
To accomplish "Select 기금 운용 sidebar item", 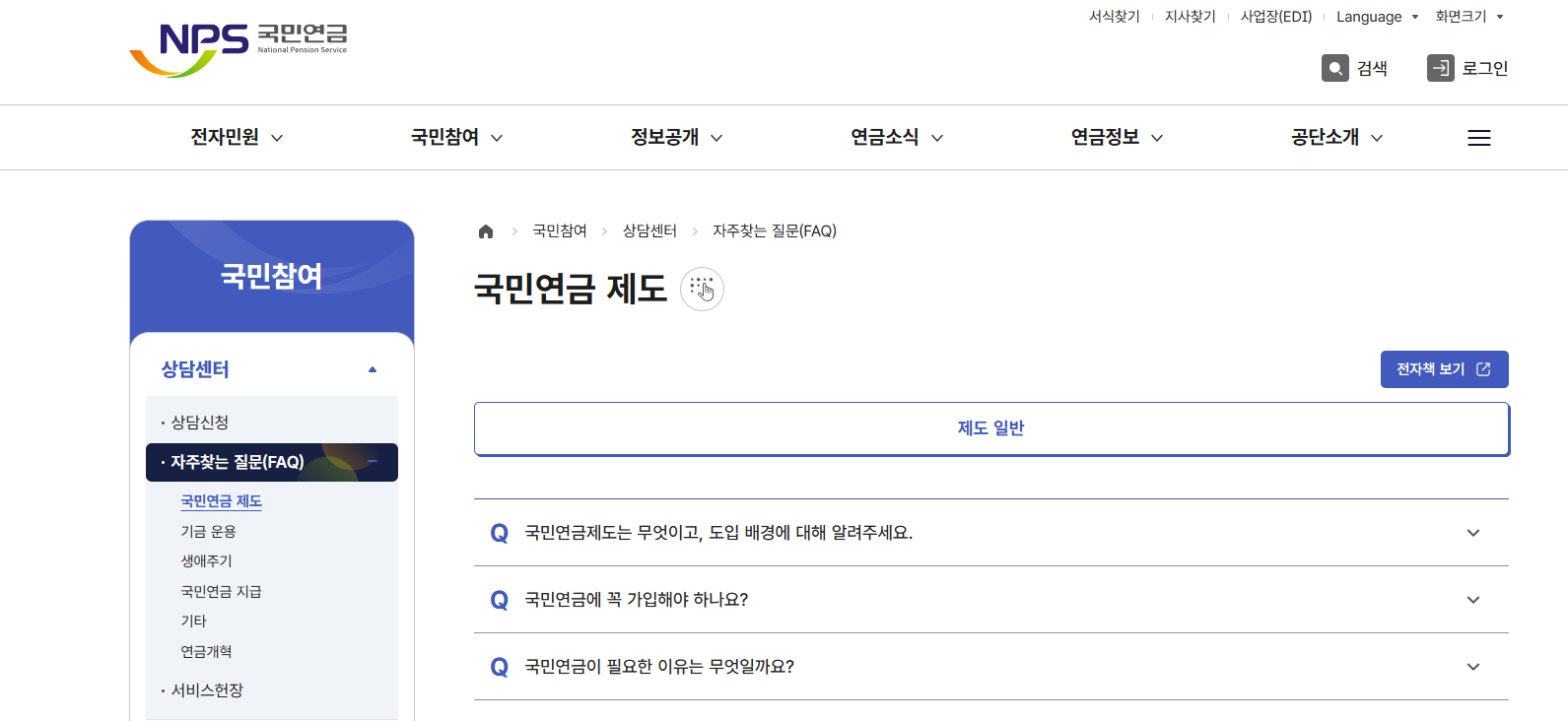I will pyautogui.click(x=208, y=532).
